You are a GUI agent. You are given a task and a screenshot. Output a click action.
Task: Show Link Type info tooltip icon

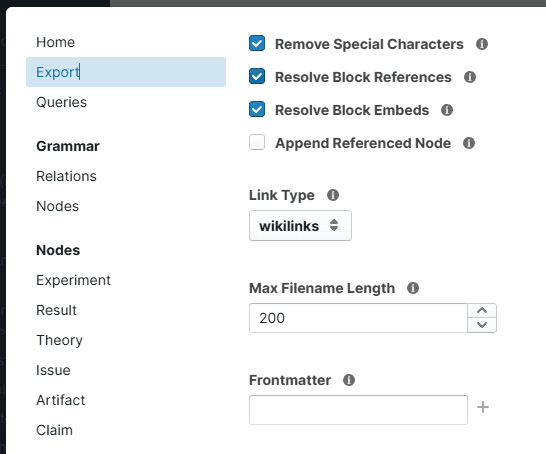click(333, 195)
